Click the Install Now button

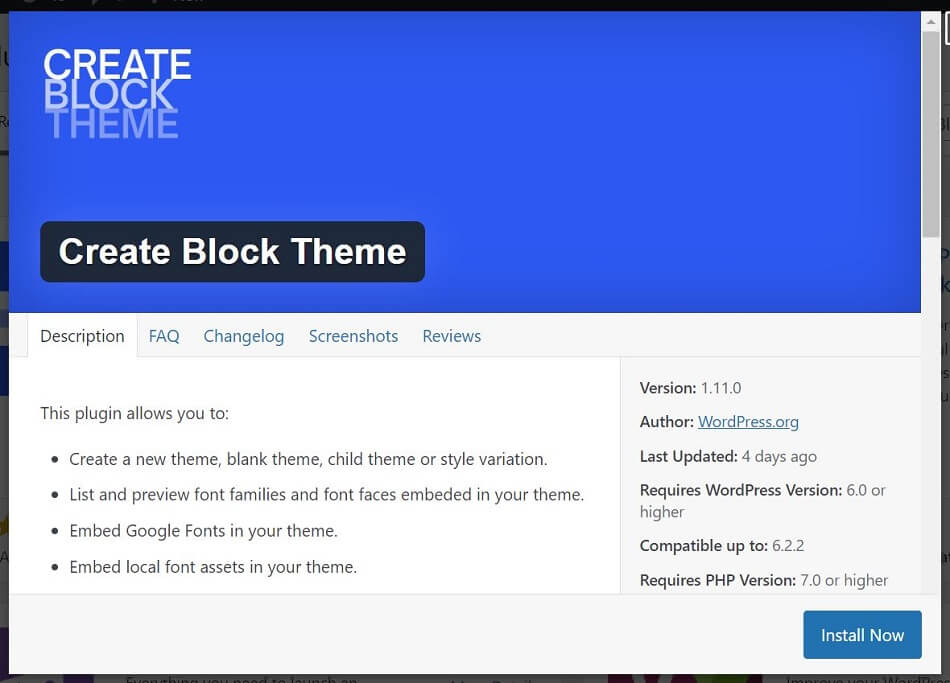click(x=862, y=635)
